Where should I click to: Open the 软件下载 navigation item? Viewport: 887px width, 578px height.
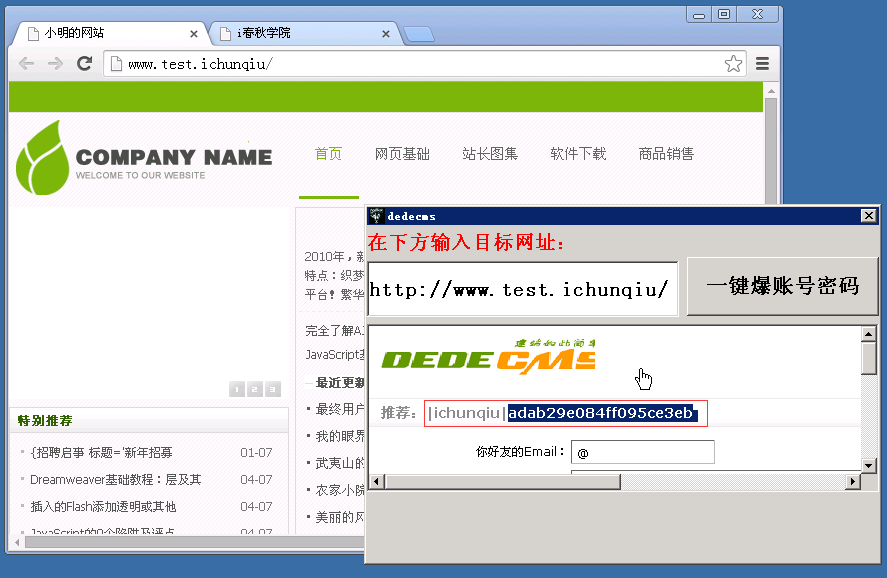click(578, 154)
